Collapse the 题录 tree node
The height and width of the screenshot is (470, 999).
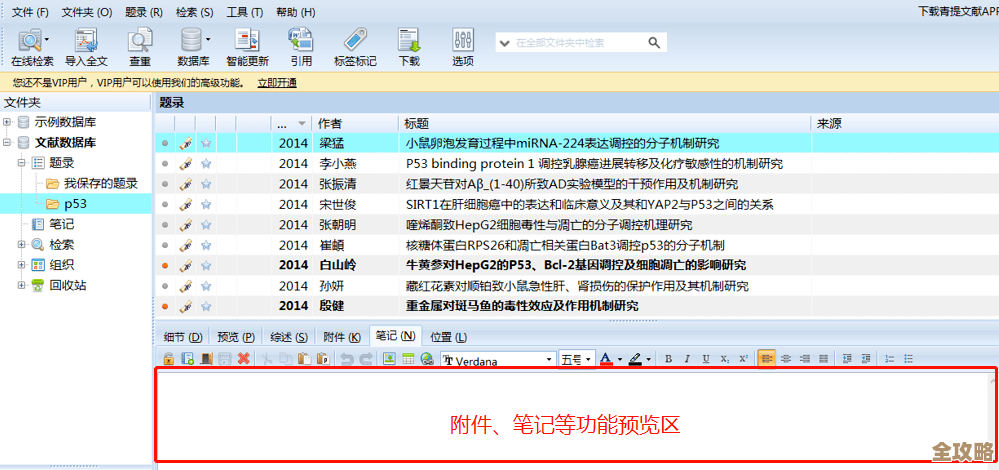pos(21,163)
